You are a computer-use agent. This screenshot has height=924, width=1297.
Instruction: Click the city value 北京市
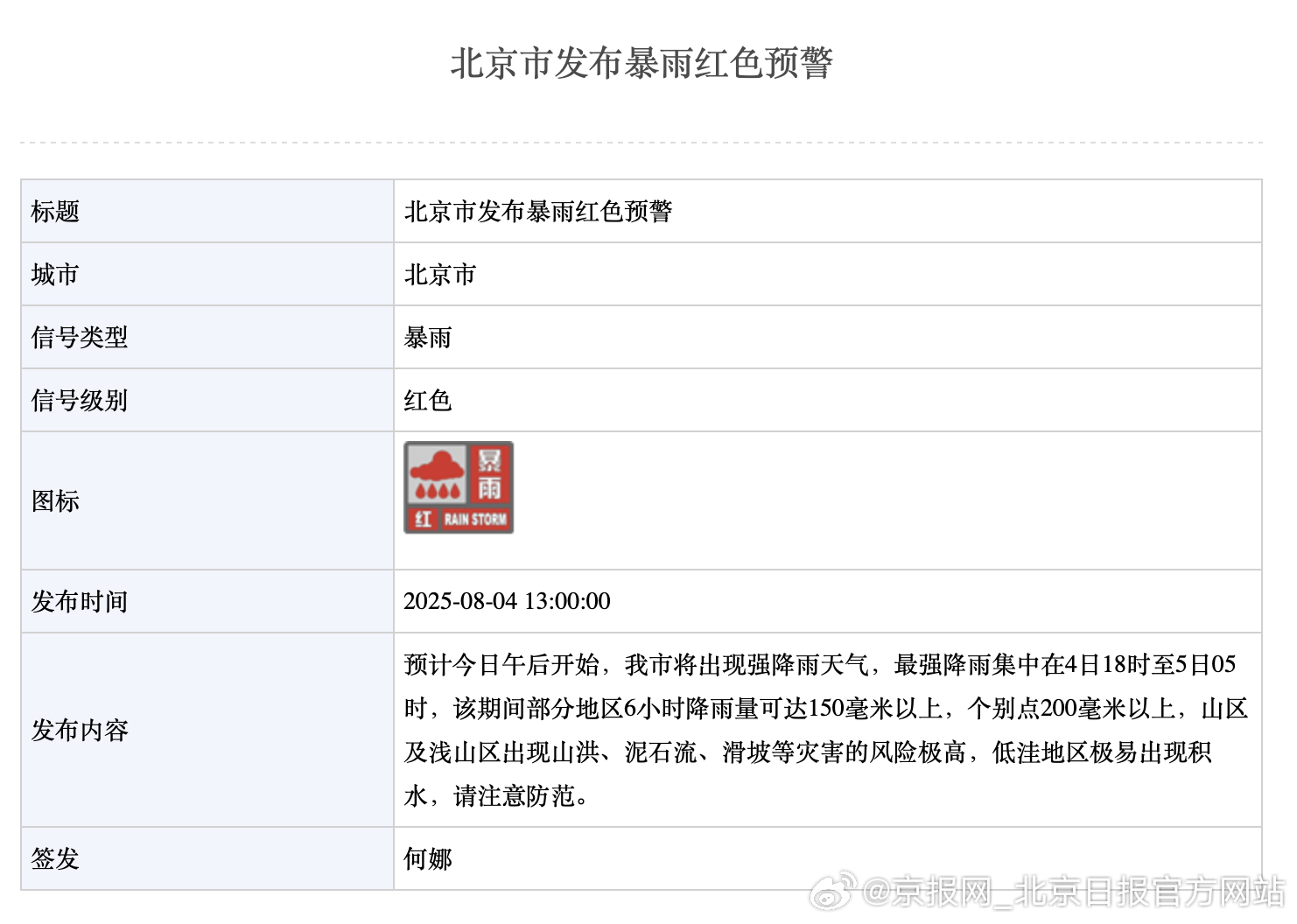tap(440, 275)
